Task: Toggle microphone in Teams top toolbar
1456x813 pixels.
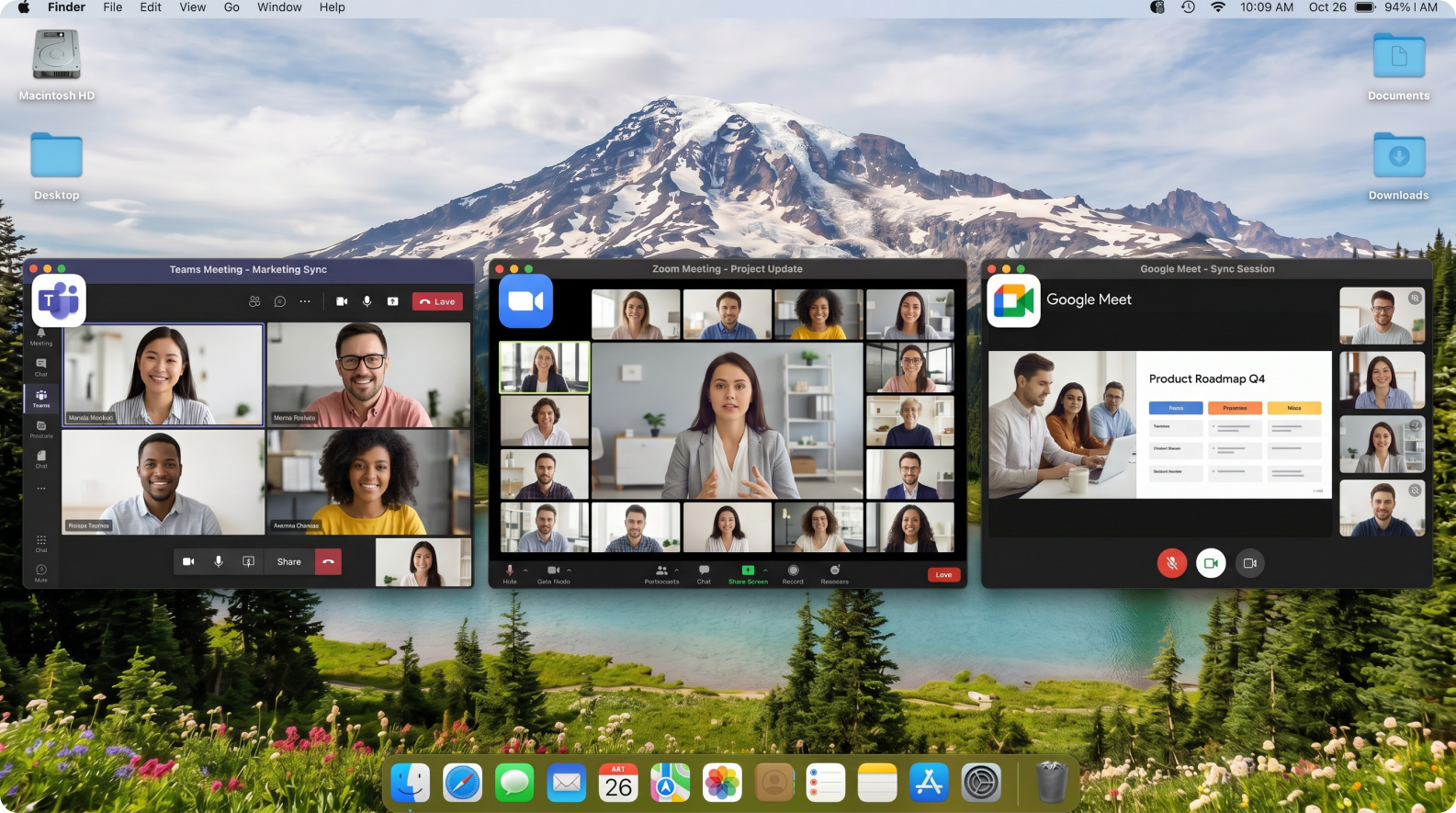Action: (x=367, y=301)
